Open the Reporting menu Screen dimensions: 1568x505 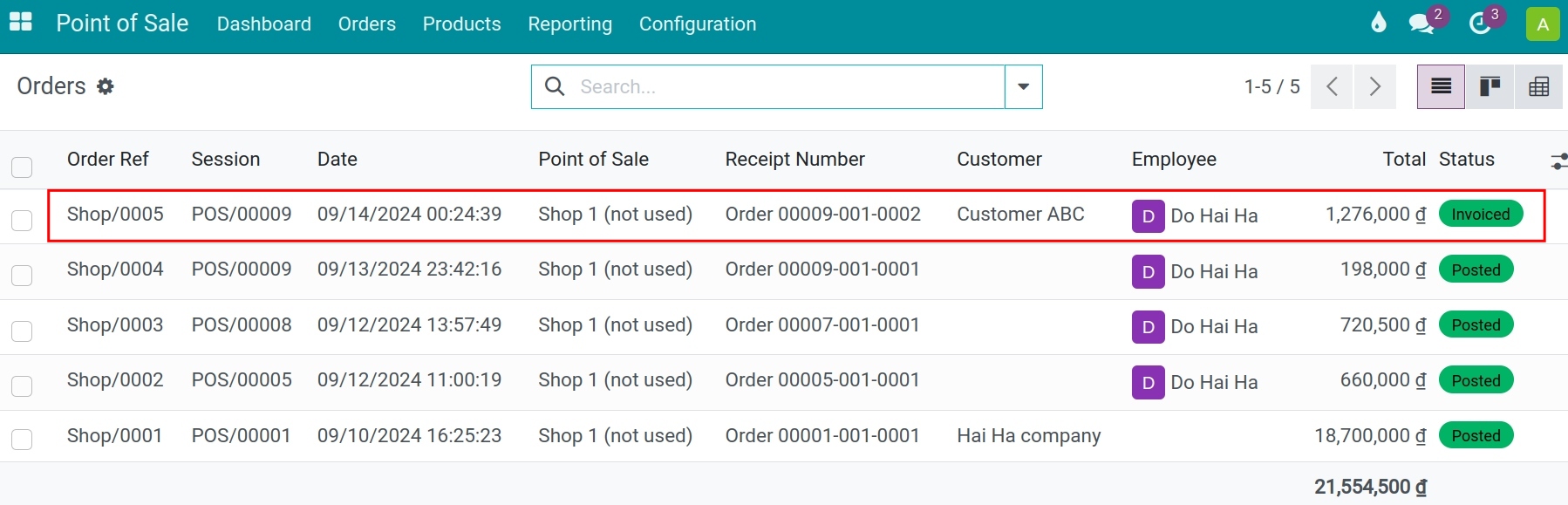570,24
